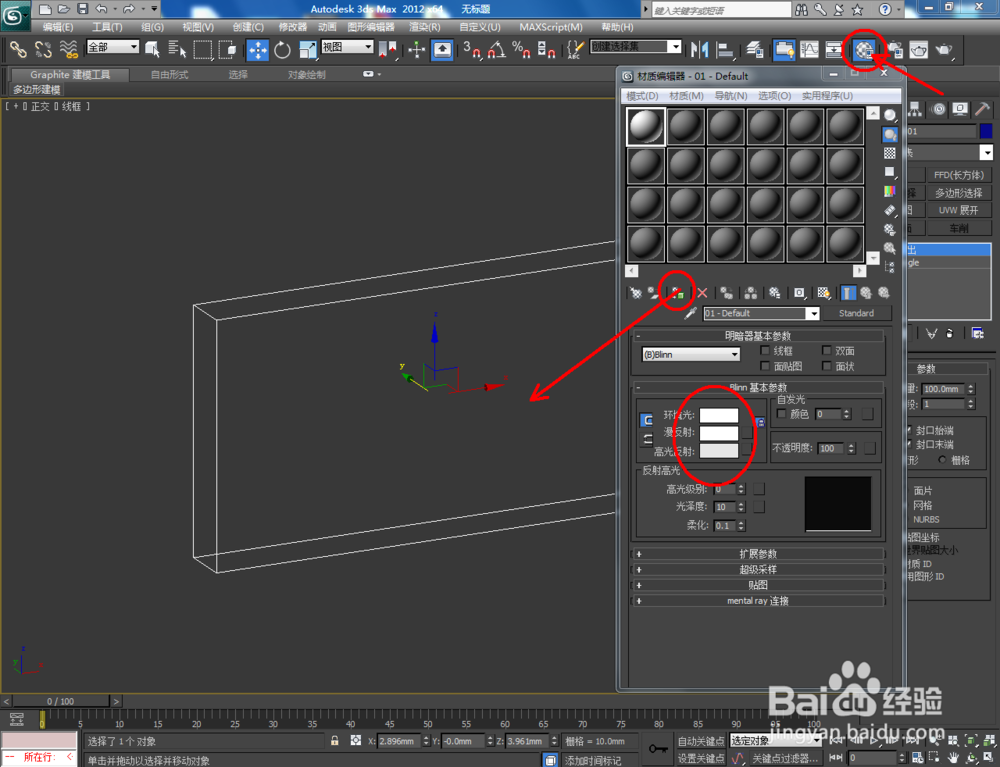Open the 全部 selection filter dropdown
The image size is (1000, 767).
tap(112, 47)
